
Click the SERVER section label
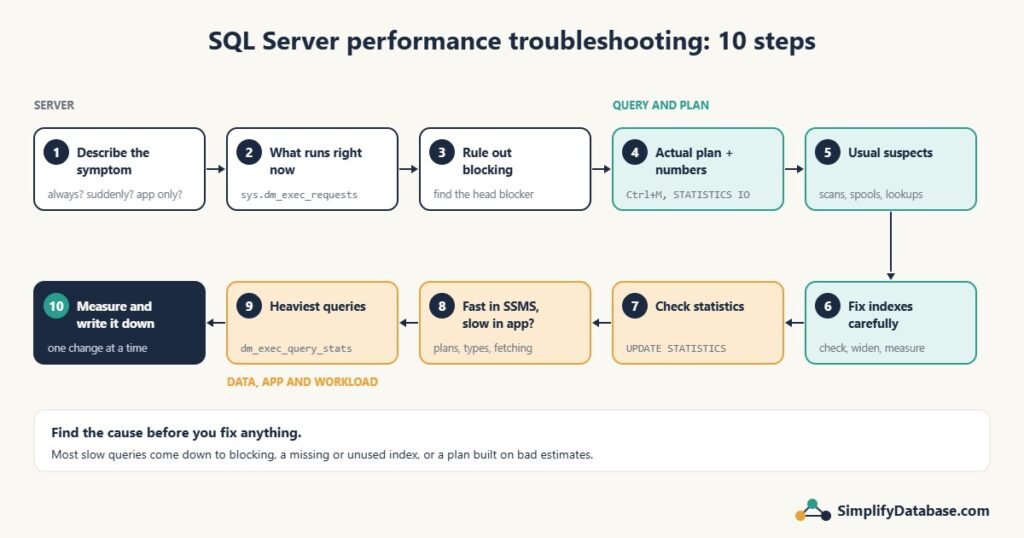point(54,105)
